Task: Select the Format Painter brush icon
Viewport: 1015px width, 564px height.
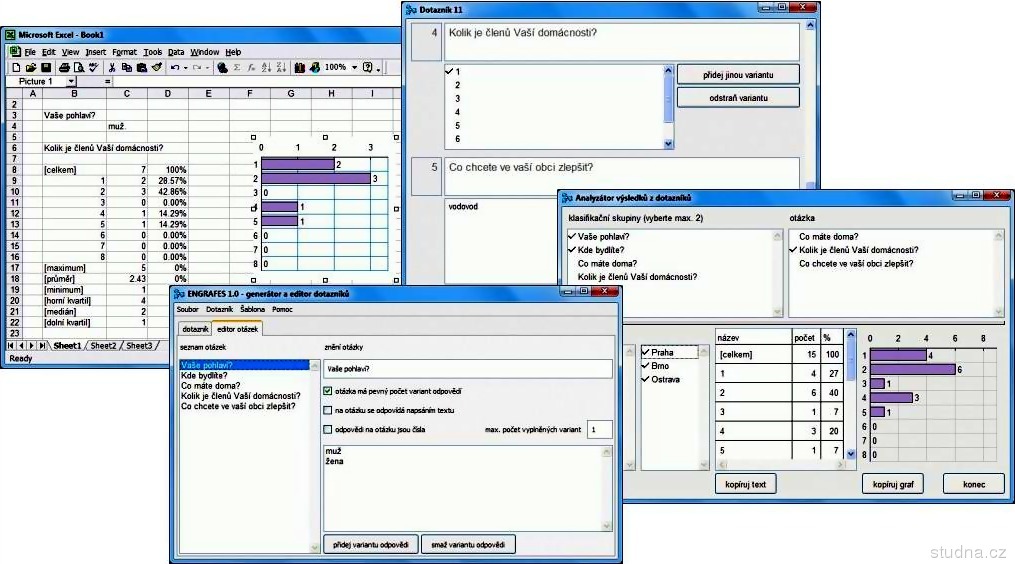Action: point(157,67)
